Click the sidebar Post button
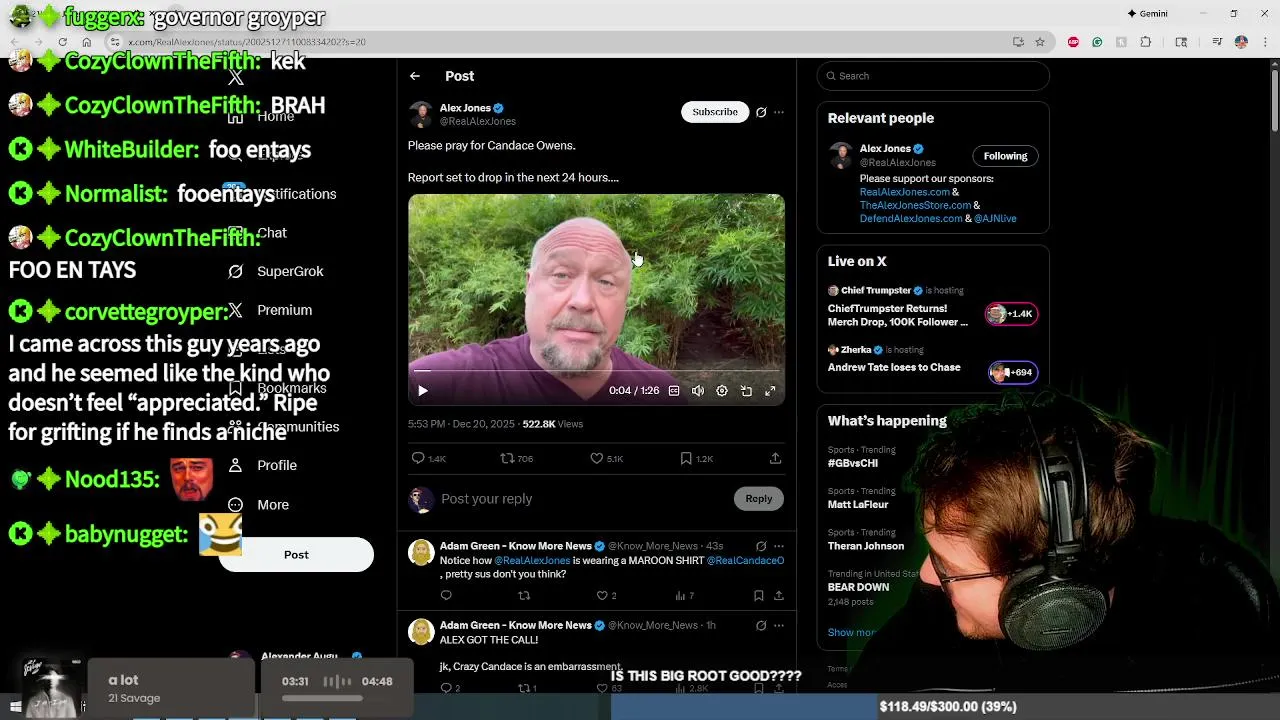The width and height of the screenshot is (1280, 720). 296,555
